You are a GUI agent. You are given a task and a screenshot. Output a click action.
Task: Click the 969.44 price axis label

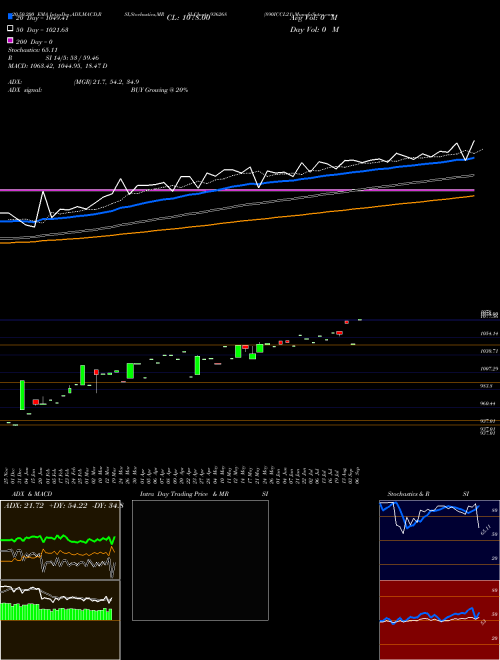[489, 403]
